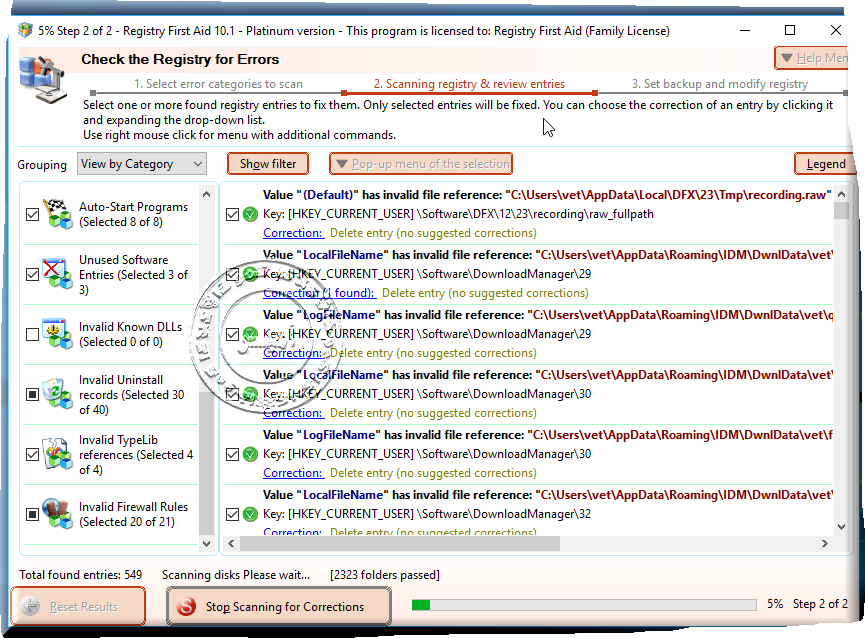Select the key text ending in recording\raw_fullpath
865x638 pixels.
pos(458,214)
